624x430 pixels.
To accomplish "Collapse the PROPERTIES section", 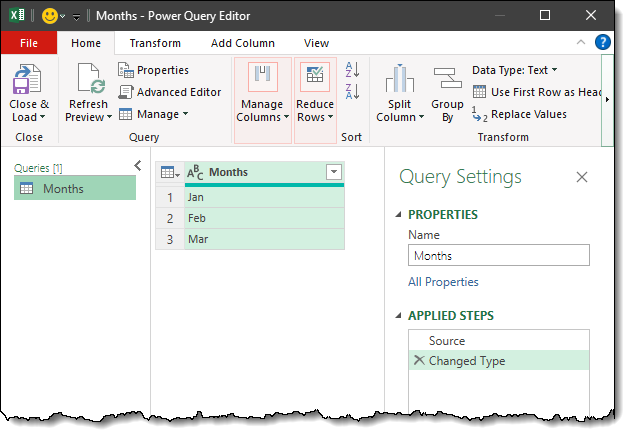I will [401, 215].
